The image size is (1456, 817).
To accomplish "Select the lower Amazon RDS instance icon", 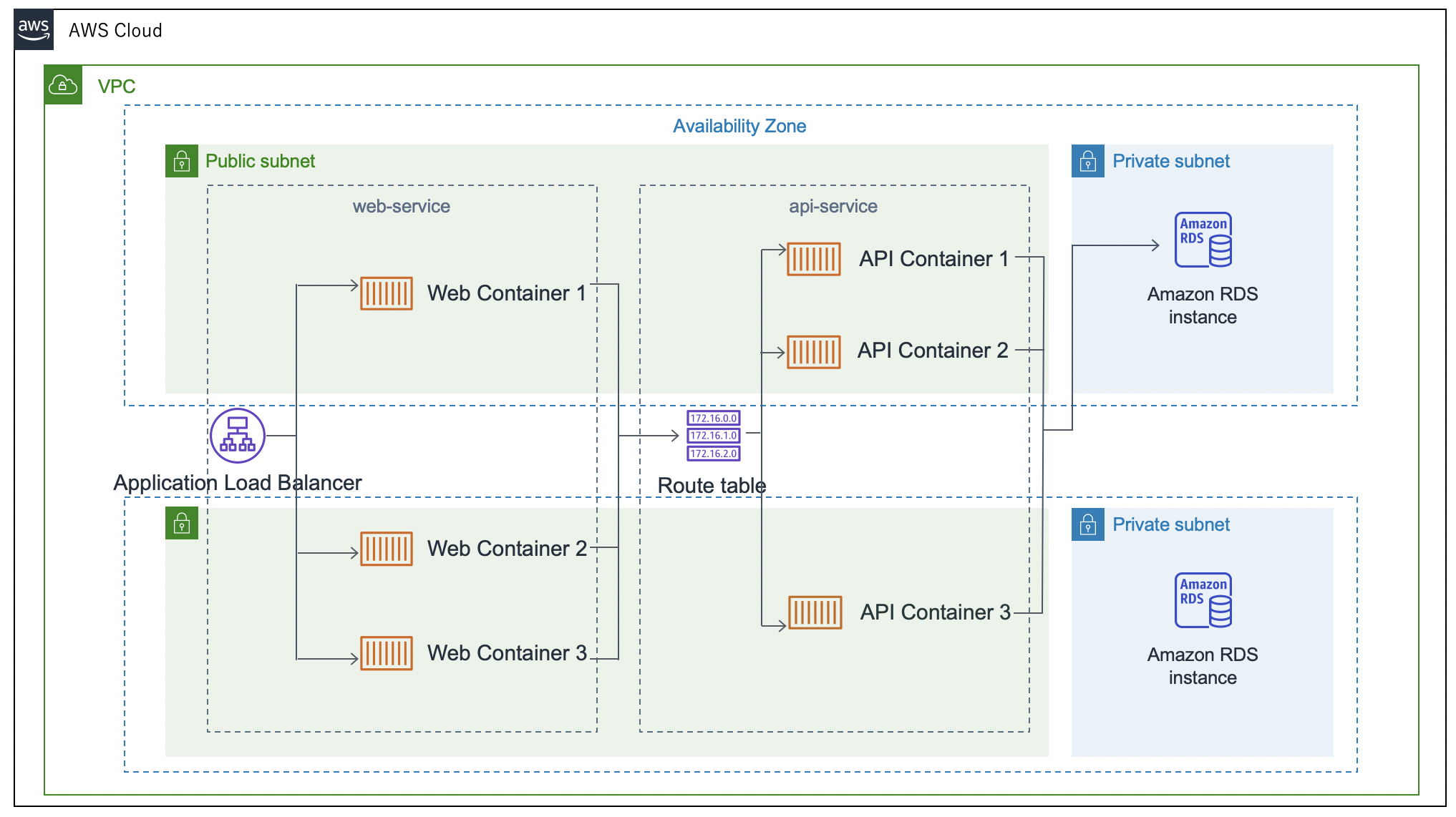I will (1203, 600).
